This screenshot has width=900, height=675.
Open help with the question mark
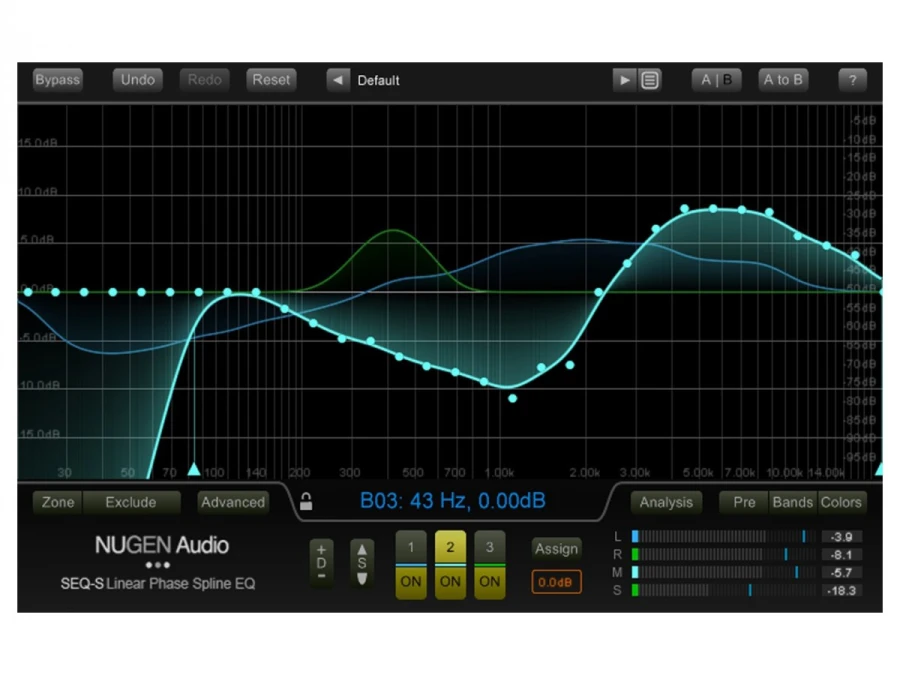(x=852, y=80)
